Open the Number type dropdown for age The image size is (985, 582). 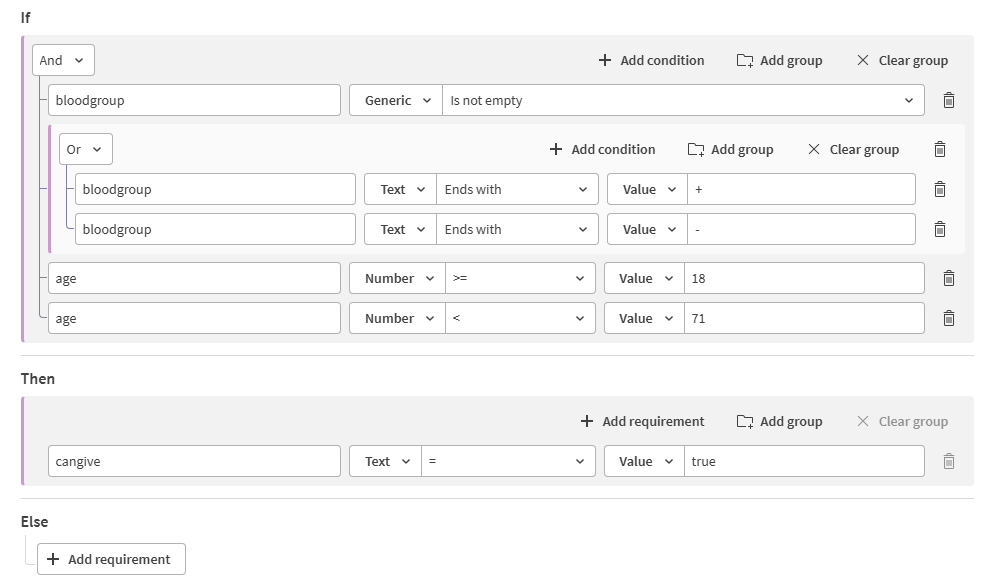(396, 277)
